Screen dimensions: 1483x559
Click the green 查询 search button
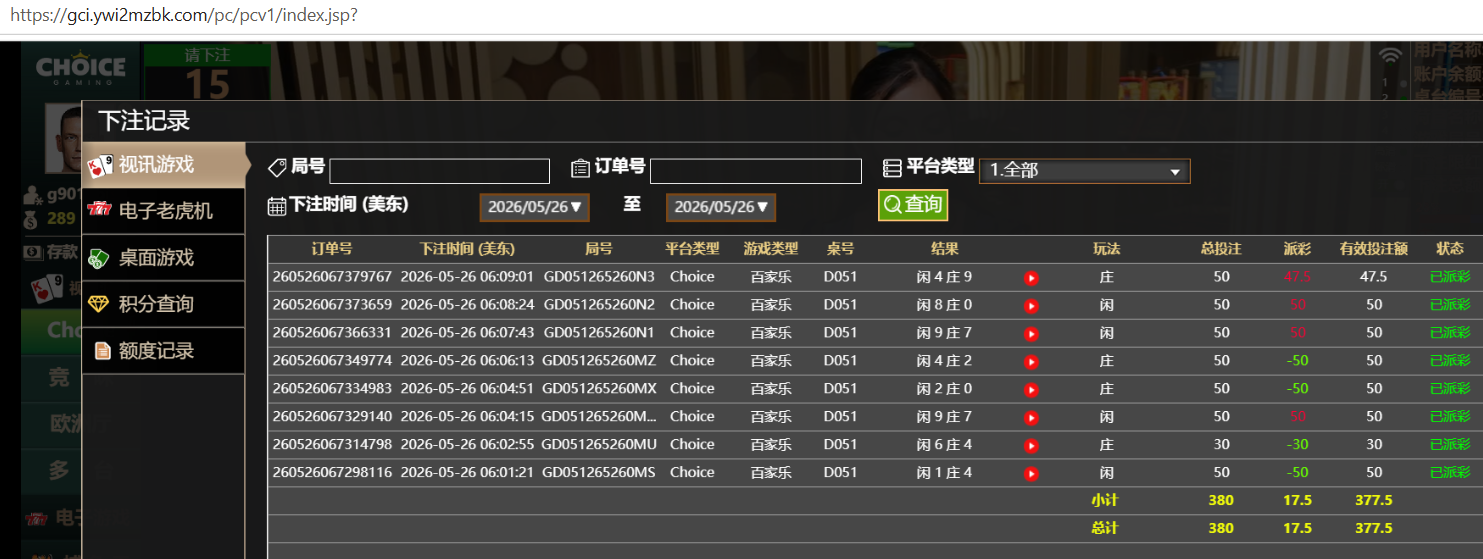pyautogui.click(x=913, y=205)
